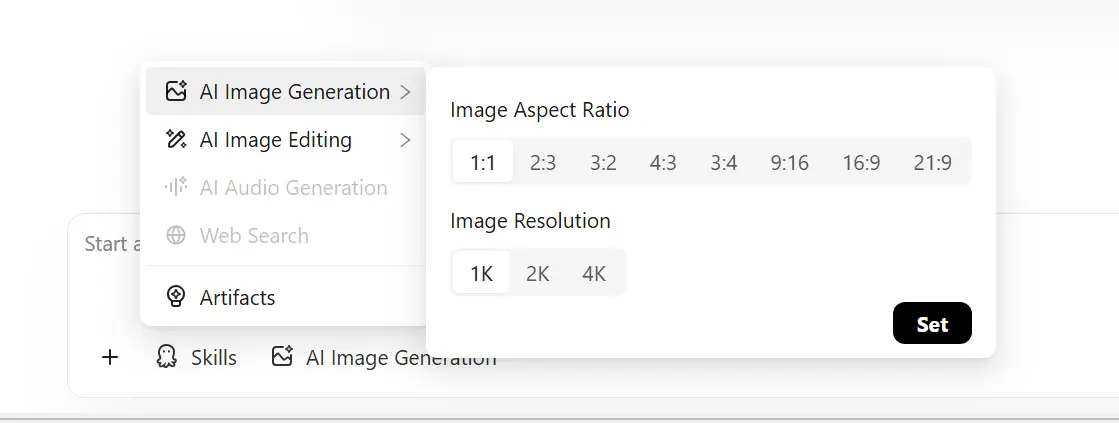The image size is (1119, 423).
Task: Click the AI Image Editing wand icon
Action: [176, 140]
